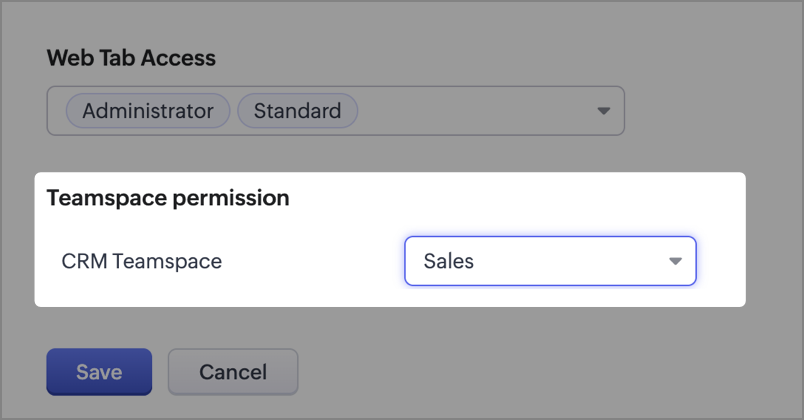Click the left edge of the Sales select box
The height and width of the screenshot is (420, 804).
pyautogui.click(x=411, y=262)
